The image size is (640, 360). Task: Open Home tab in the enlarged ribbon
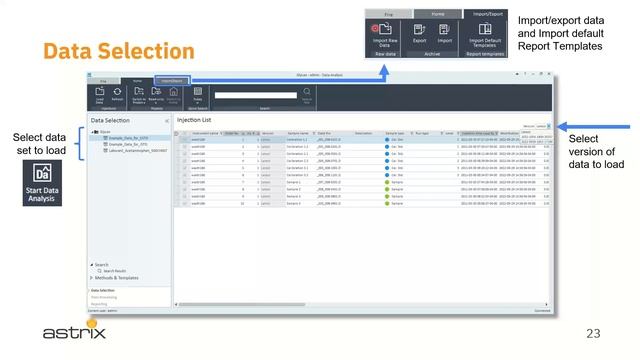(x=438, y=14)
